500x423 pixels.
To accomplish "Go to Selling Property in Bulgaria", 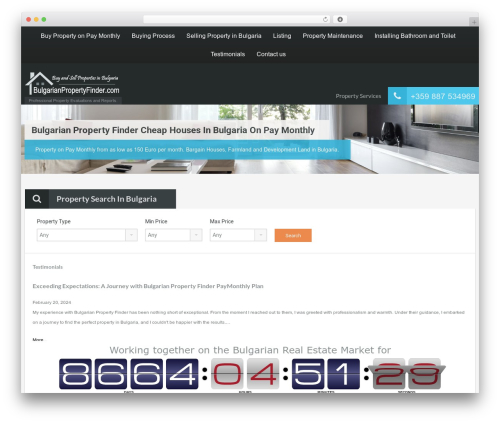I will click(224, 36).
